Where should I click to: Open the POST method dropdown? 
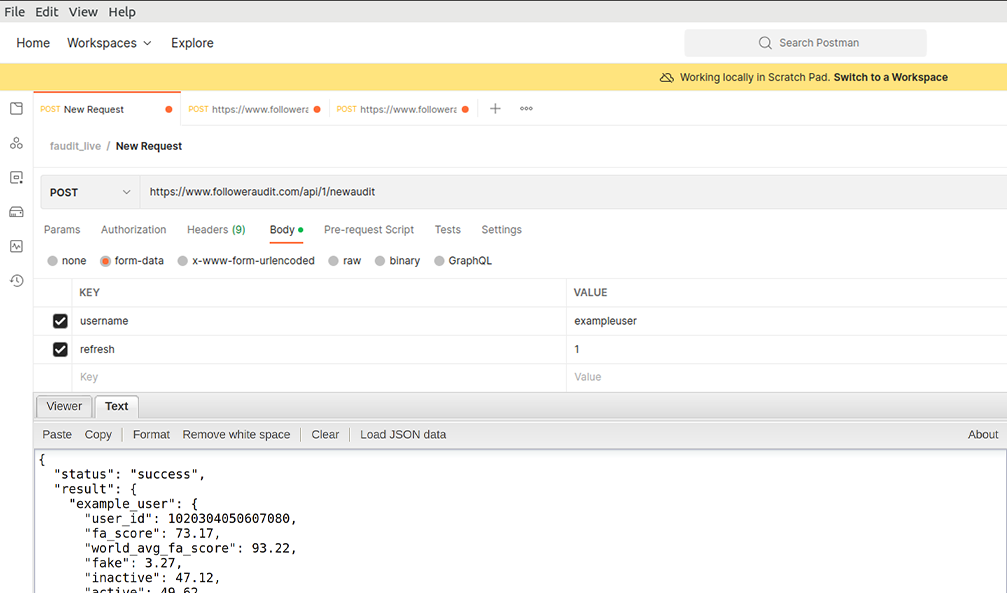[90, 192]
